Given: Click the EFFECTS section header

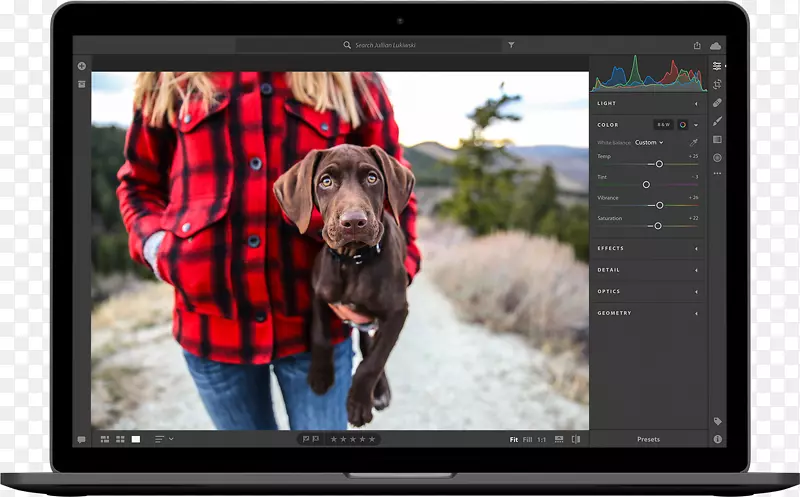Looking at the screenshot, I should (611, 248).
